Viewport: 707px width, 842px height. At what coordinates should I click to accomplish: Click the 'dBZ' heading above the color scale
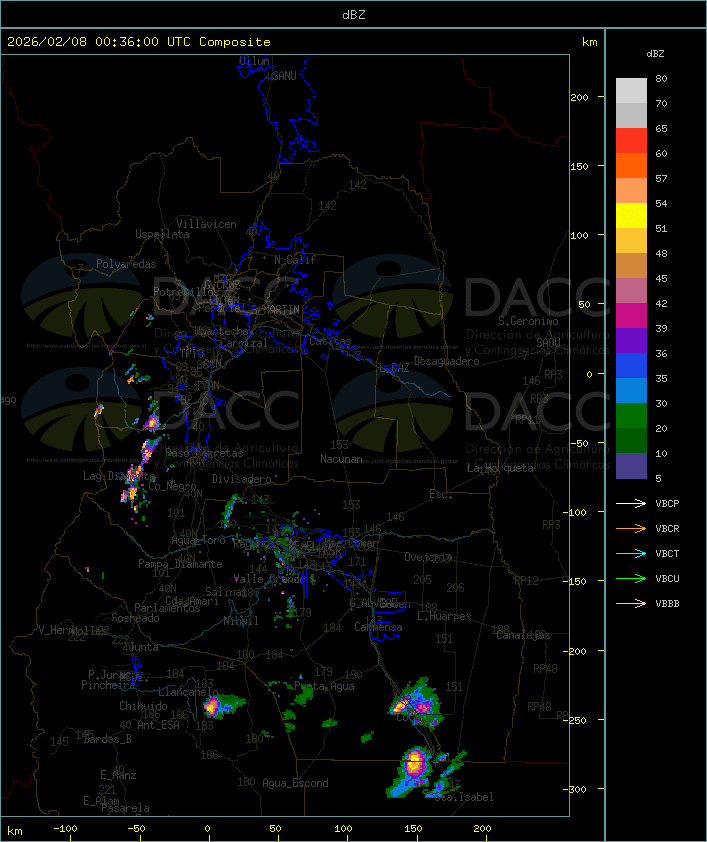coord(655,54)
